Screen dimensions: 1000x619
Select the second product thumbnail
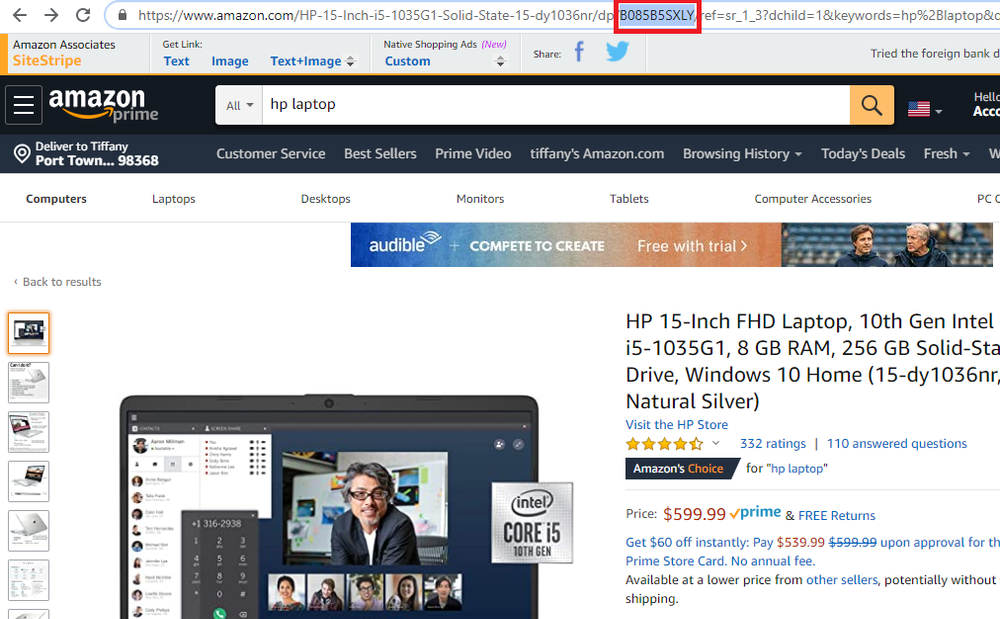29,382
